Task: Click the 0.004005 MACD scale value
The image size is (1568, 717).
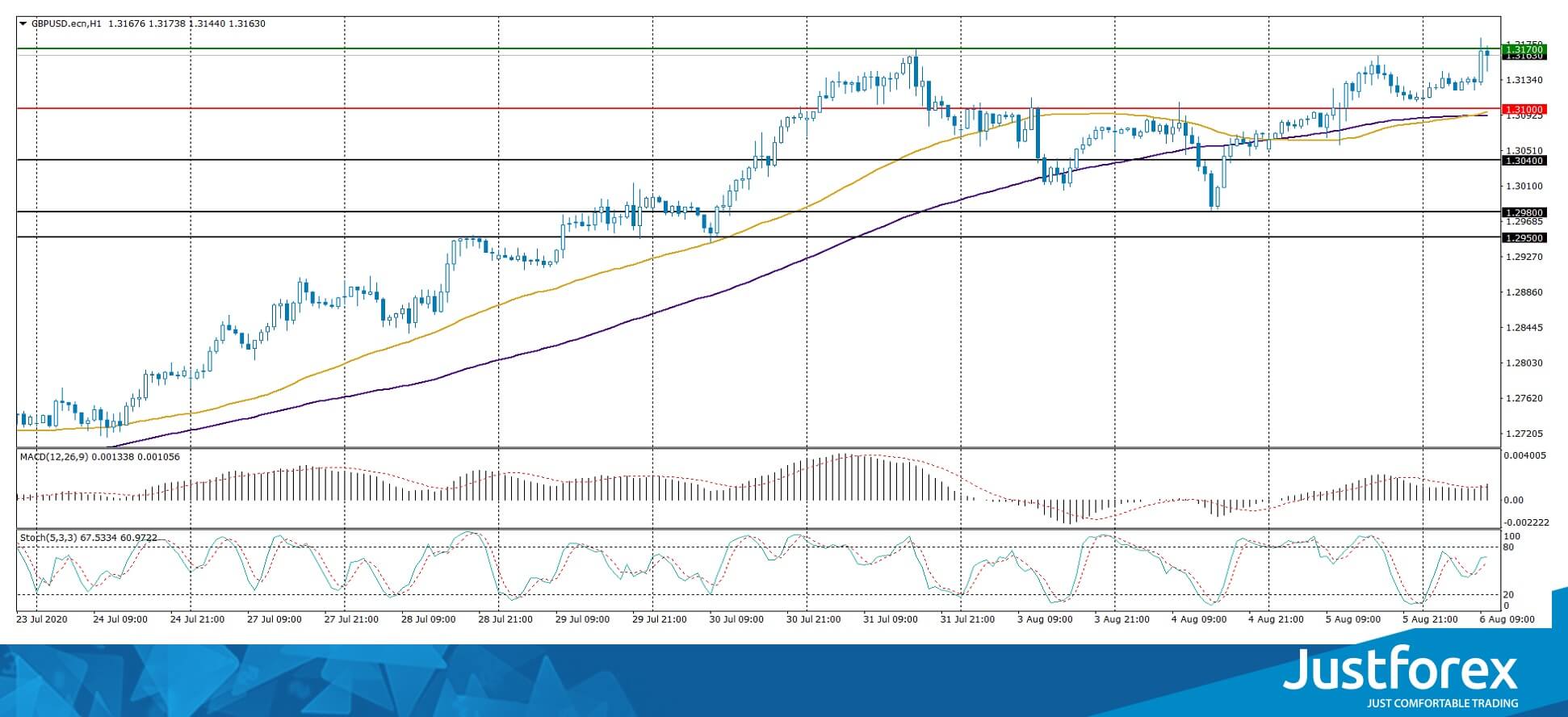Action: [1526, 455]
